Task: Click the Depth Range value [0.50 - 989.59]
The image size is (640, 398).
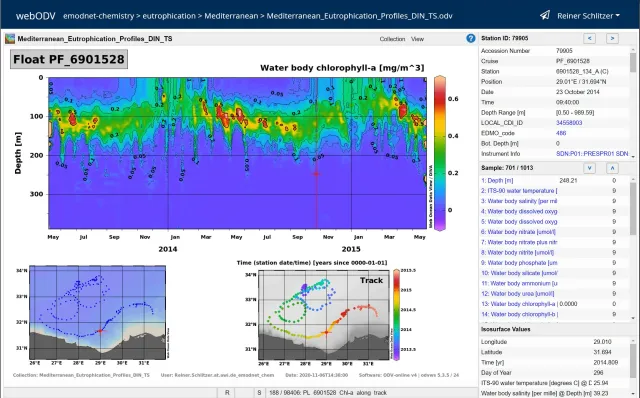Action: 575,113
